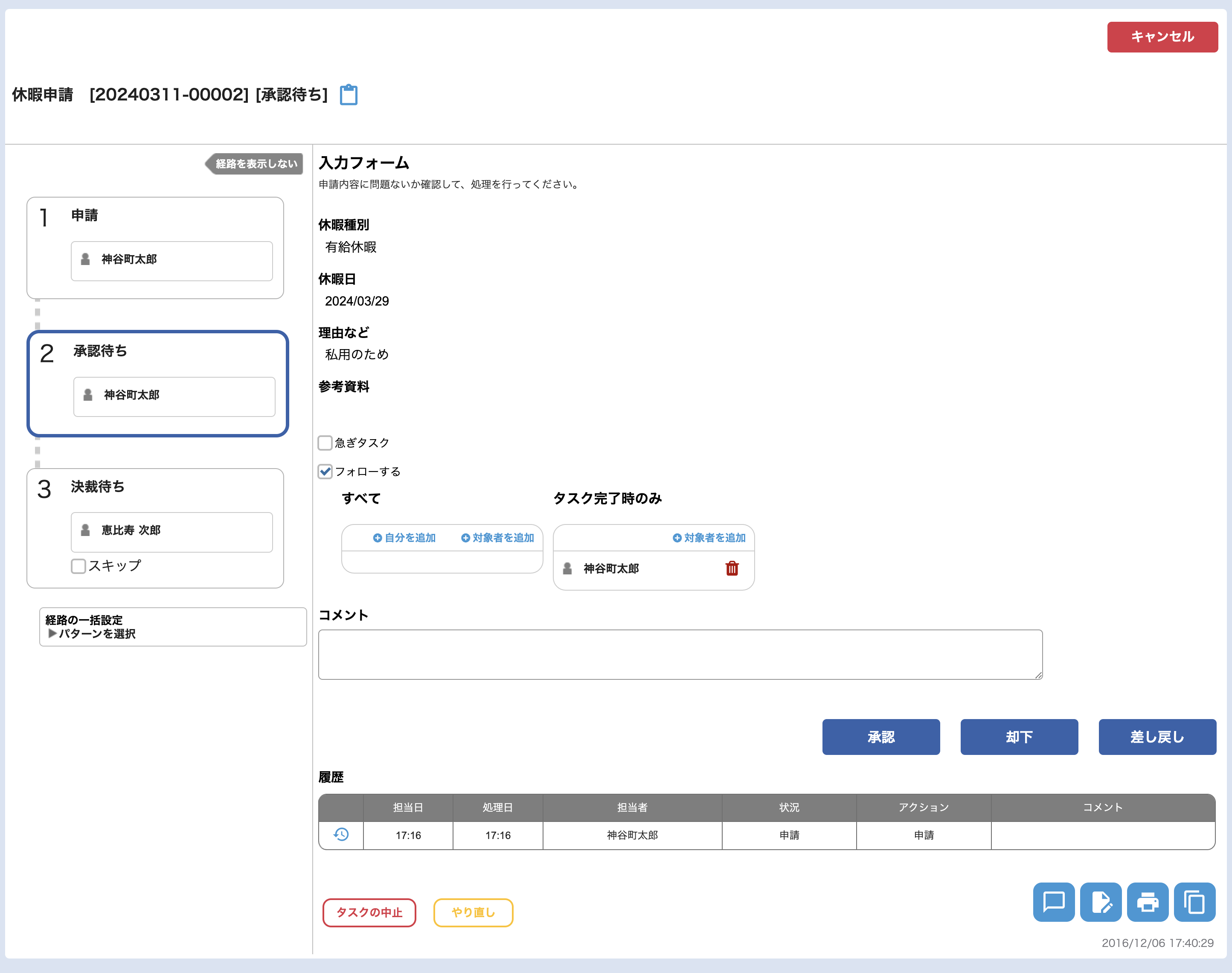This screenshot has width=1232, height=973.
Task: Click the 恵比寿 次郎 name in step 3
Action: point(131,530)
